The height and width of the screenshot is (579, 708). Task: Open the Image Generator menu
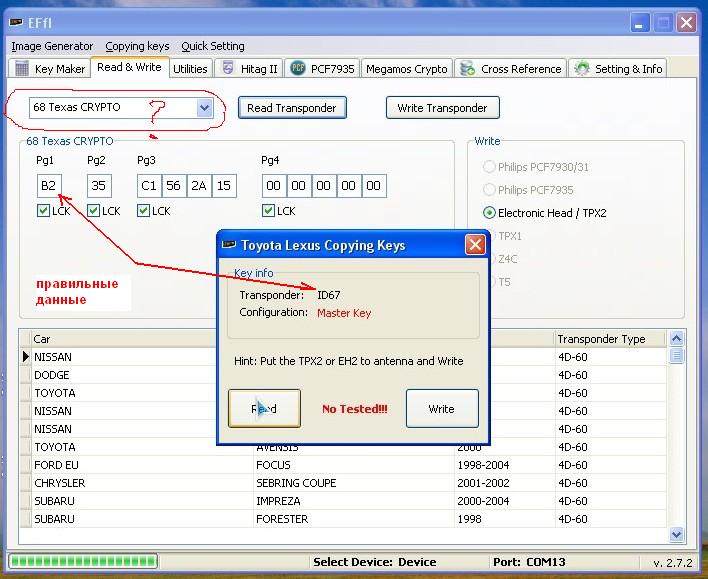tap(52, 46)
